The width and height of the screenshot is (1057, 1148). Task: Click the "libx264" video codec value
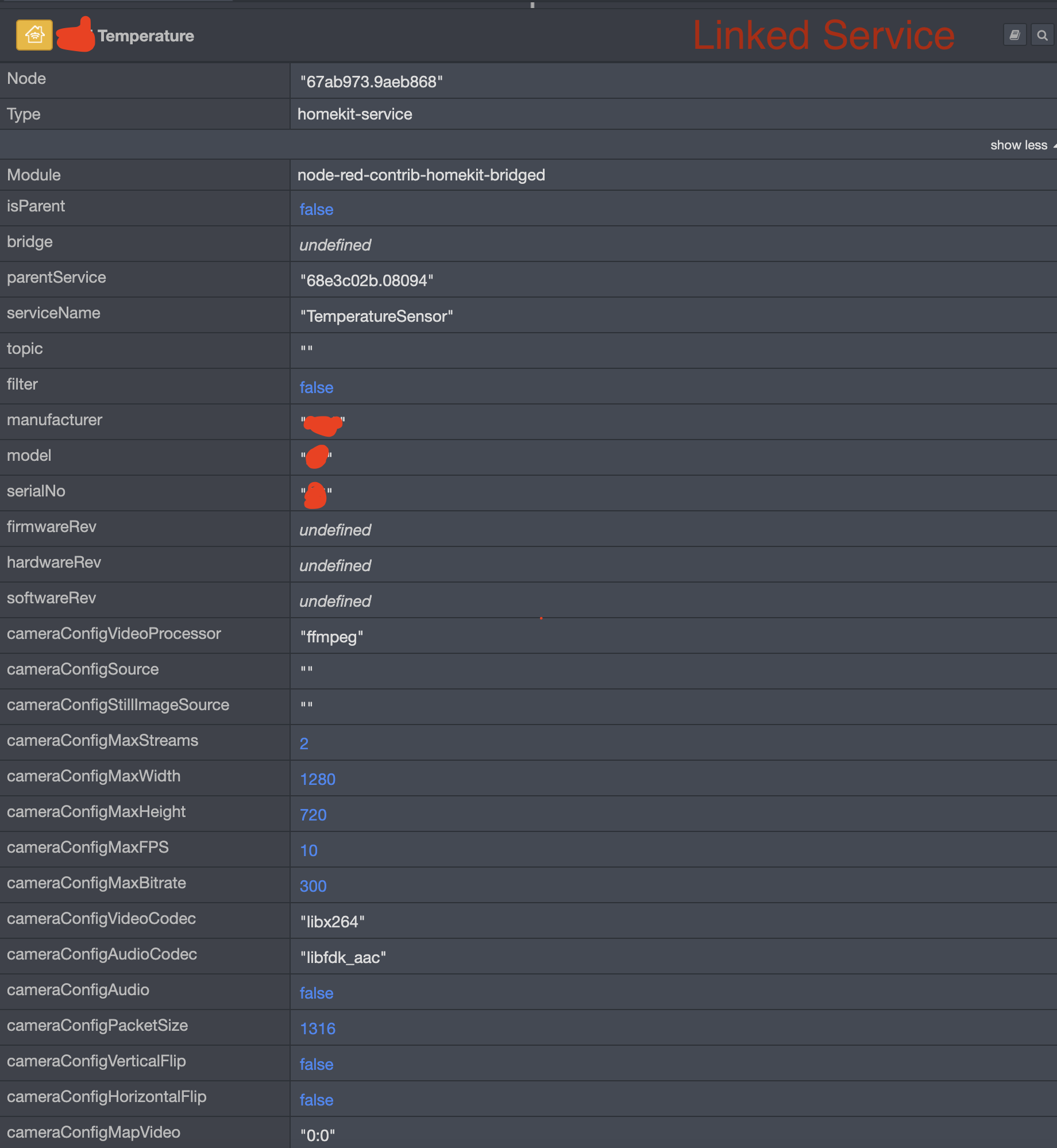(332, 922)
